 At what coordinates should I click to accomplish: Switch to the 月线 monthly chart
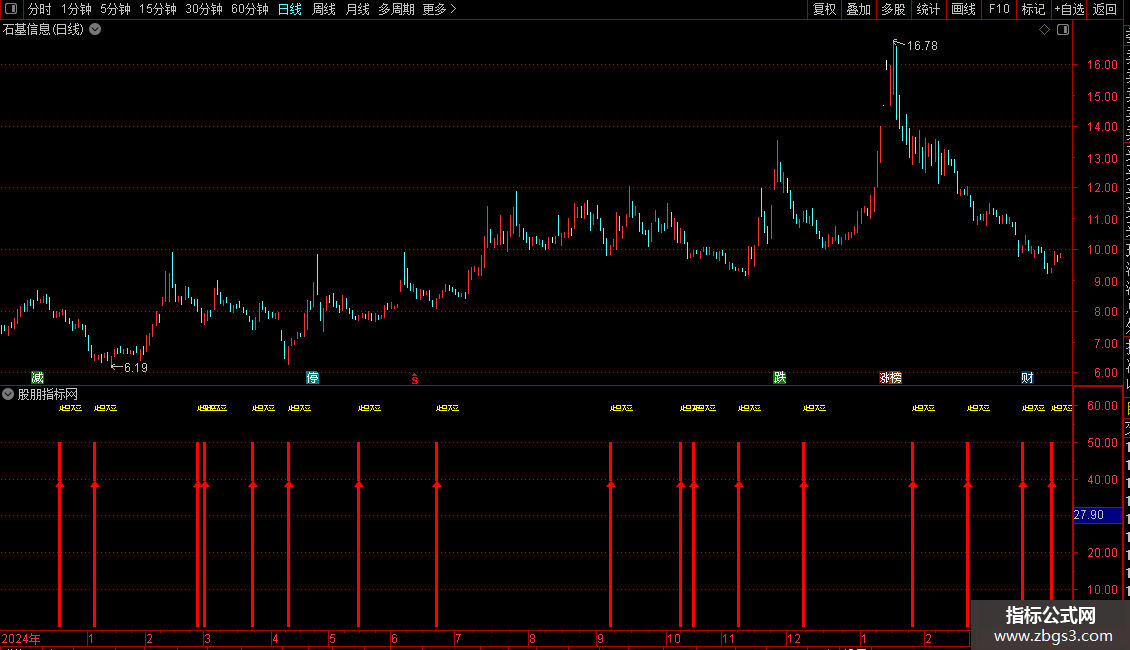(x=357, y=9)
